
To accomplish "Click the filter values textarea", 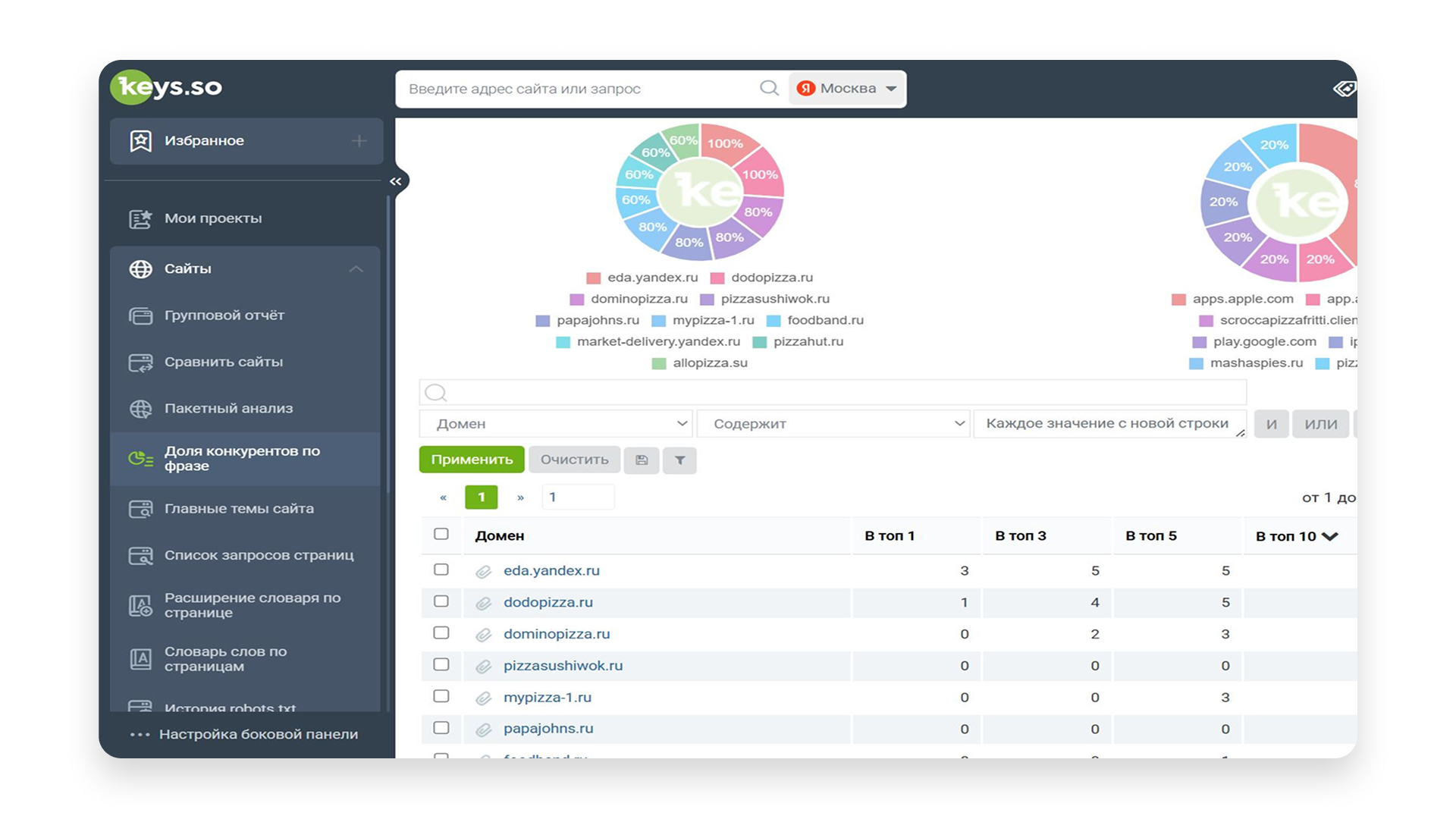I will 1110,424.
